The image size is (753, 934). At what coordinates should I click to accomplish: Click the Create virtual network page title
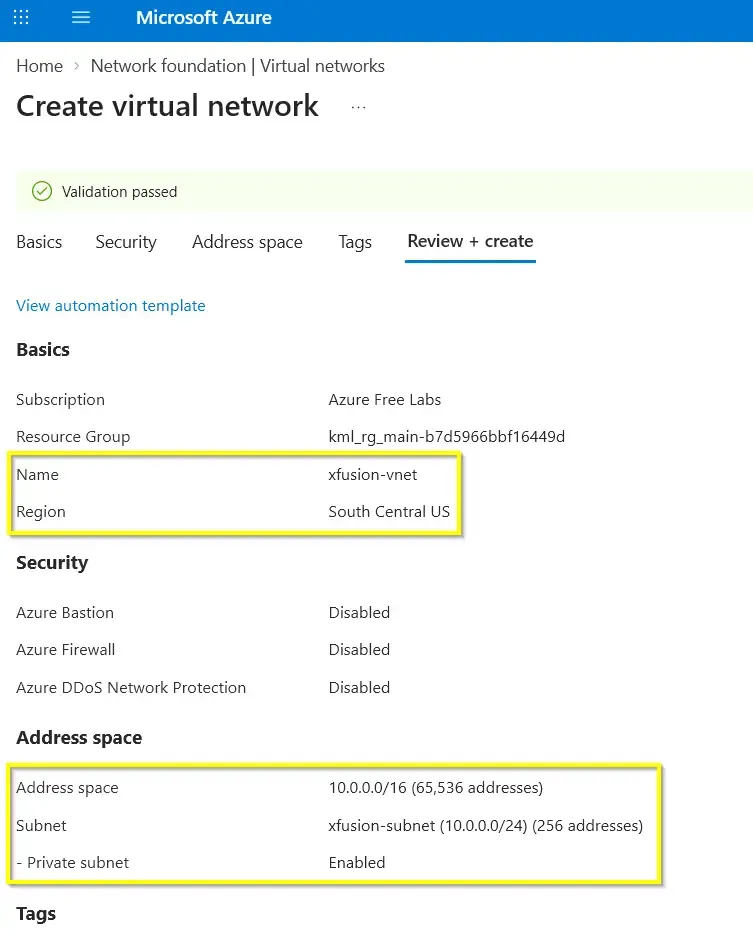[x=167, y=106]
